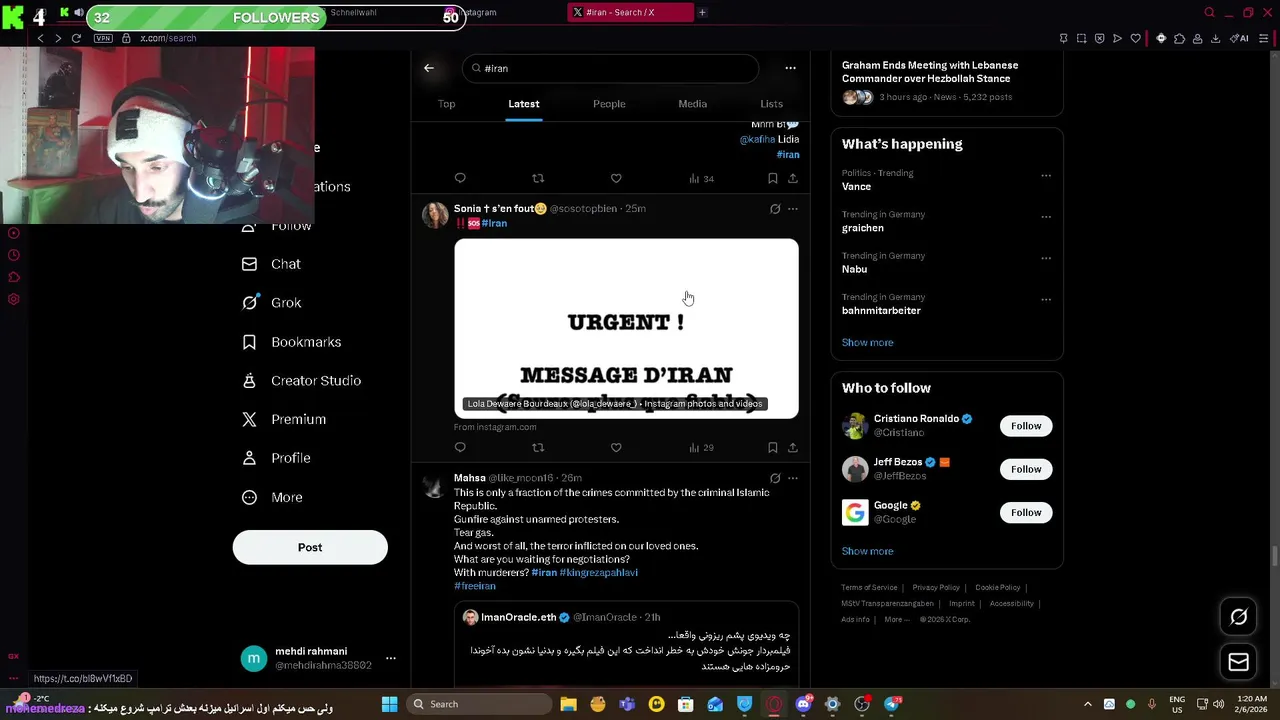Open Premium in the sidebar

pos(284,419)
